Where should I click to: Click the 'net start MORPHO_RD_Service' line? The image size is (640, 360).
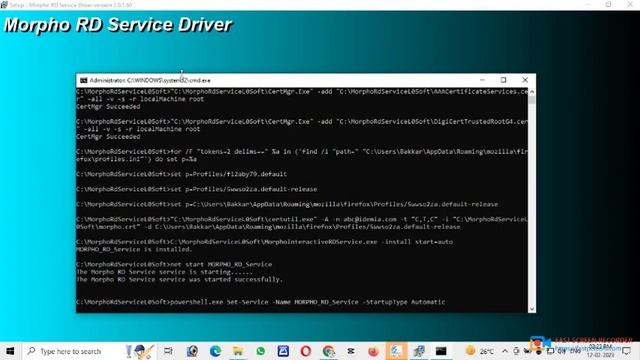(174, 264)
